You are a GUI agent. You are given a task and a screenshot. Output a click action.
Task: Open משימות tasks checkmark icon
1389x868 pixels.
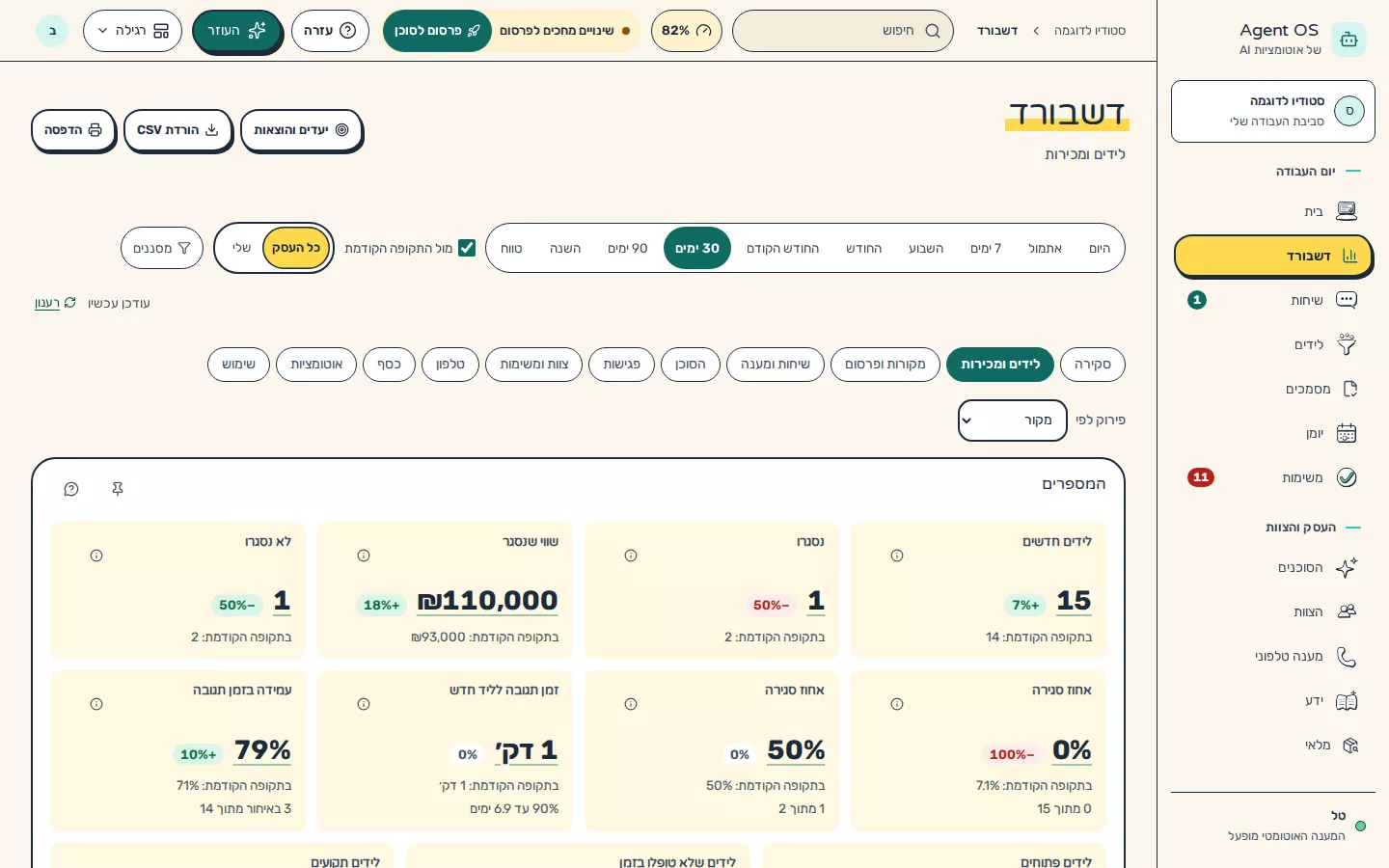click(1347, 477)
